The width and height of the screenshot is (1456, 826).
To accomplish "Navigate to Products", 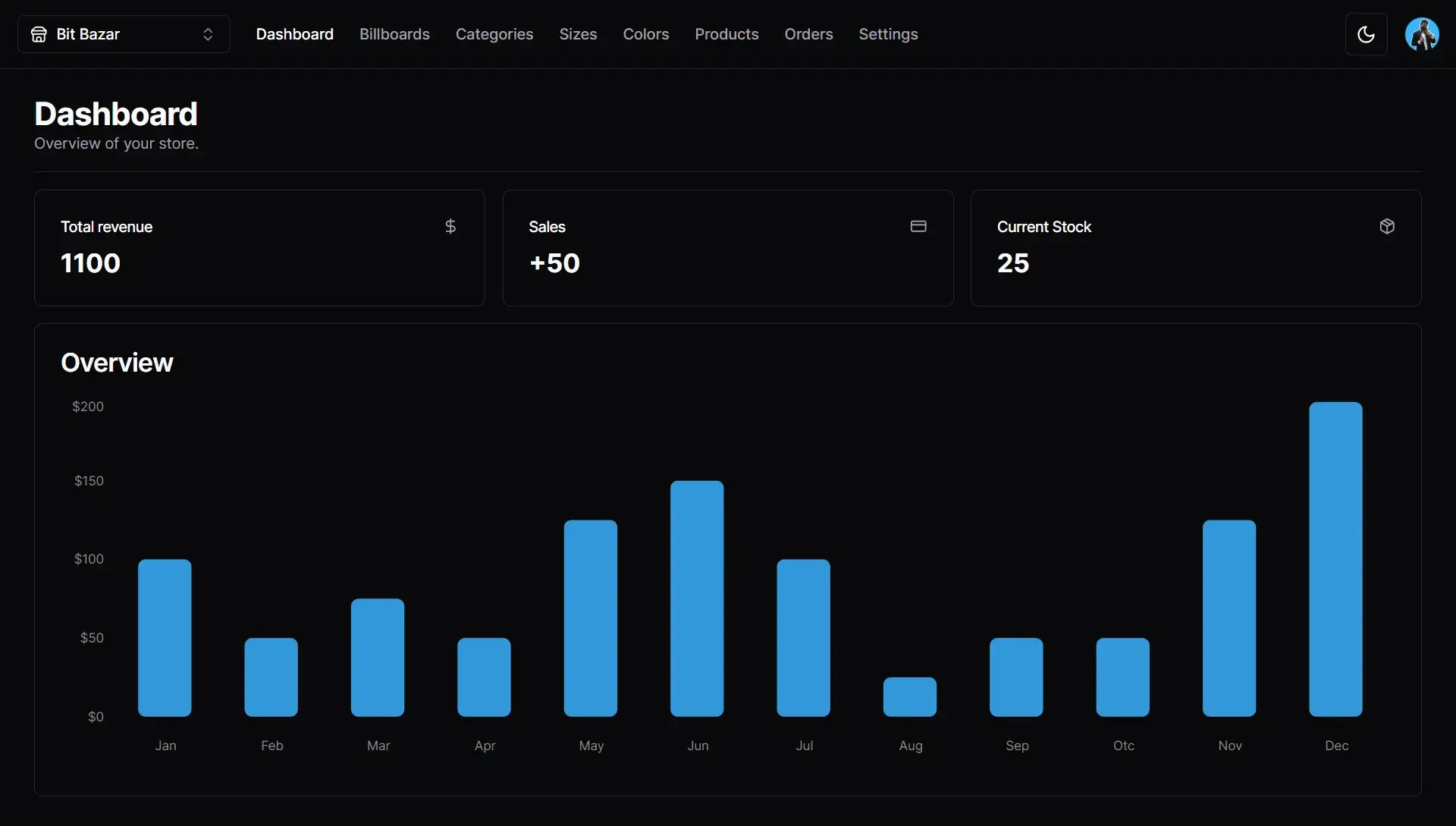I will 726,34.
